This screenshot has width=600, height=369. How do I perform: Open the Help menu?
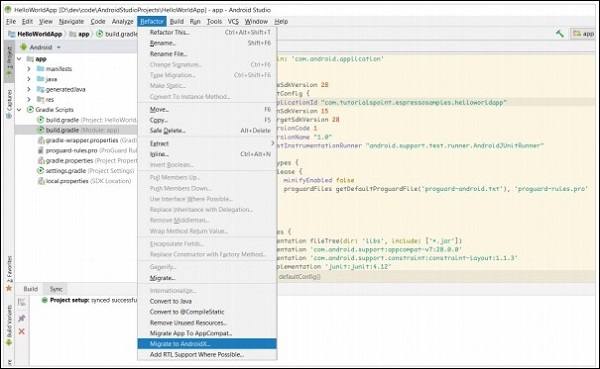point(281,21)
